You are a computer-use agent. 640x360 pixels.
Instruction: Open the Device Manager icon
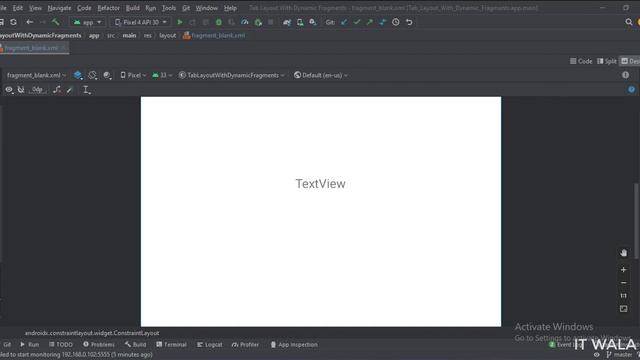click(x=300, y=22)
